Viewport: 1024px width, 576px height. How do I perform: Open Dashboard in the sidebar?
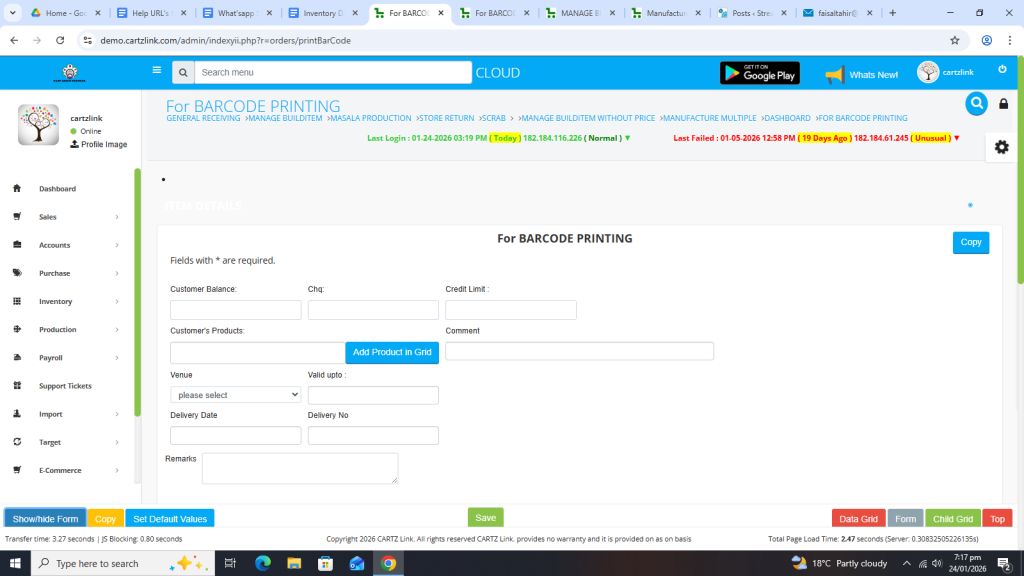click(57, 189)
